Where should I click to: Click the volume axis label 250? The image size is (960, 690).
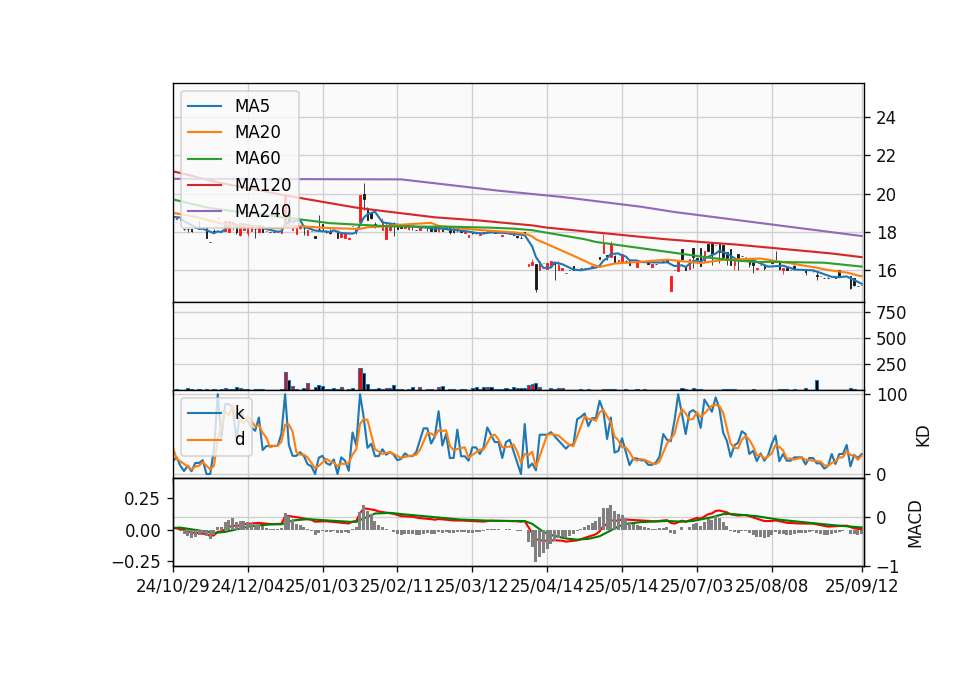coord(891,365)
